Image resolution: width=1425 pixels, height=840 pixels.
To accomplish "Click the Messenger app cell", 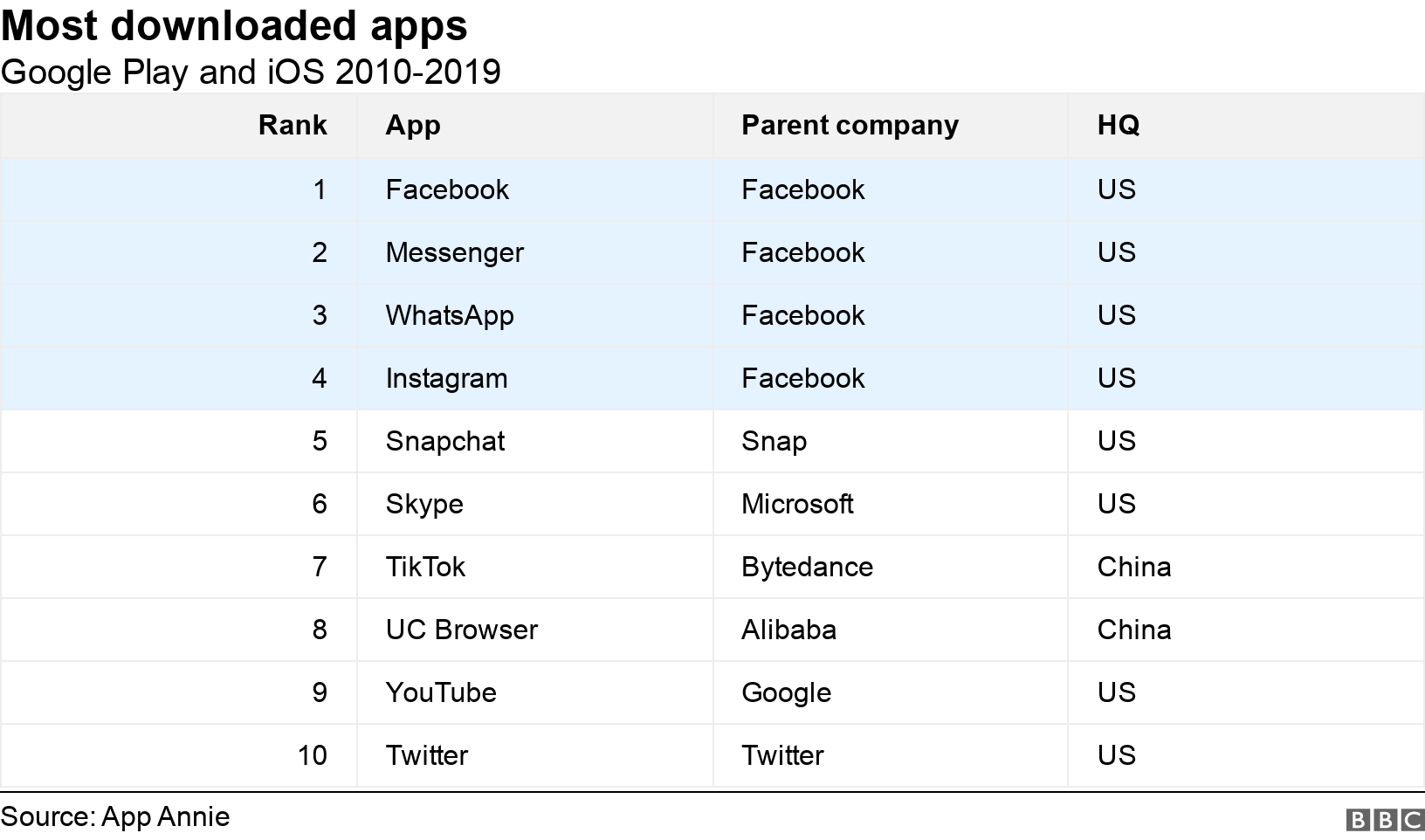I will 454,252.
